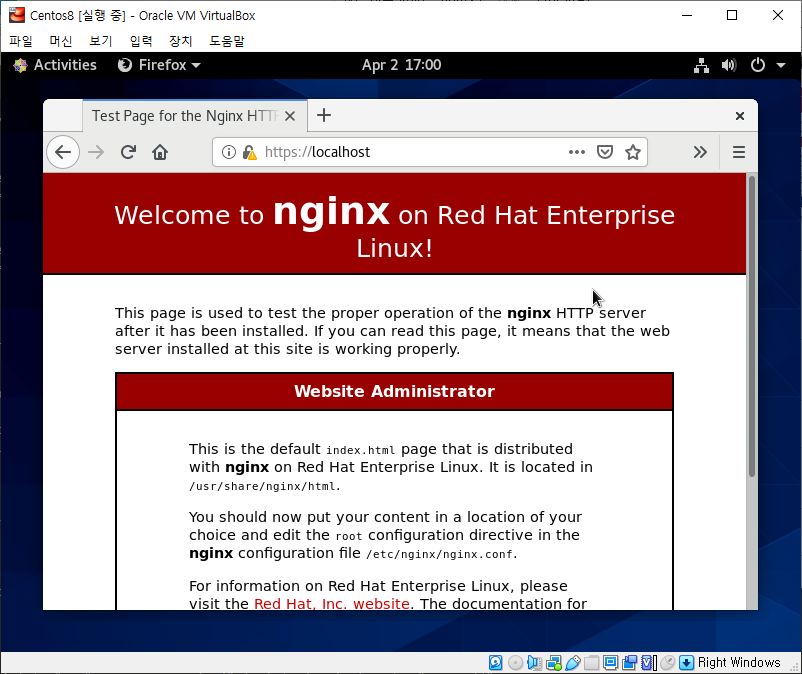Close the Firefox window with the X
This screenshot has height=674, width=802.
click(x=740, y=116)
